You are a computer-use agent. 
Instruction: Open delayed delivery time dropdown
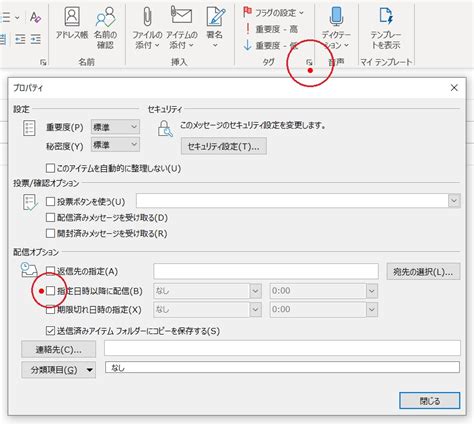[372, 291]
